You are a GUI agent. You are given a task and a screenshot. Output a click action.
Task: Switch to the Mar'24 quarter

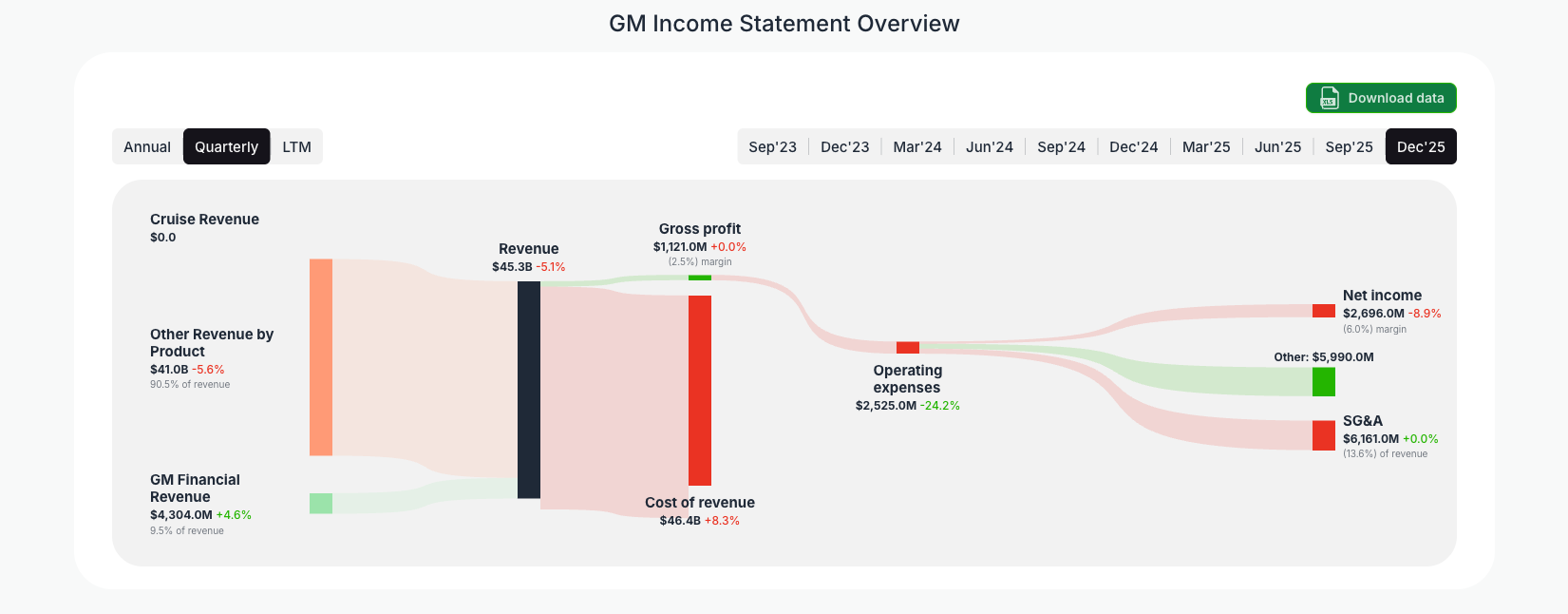coord(916,146)
